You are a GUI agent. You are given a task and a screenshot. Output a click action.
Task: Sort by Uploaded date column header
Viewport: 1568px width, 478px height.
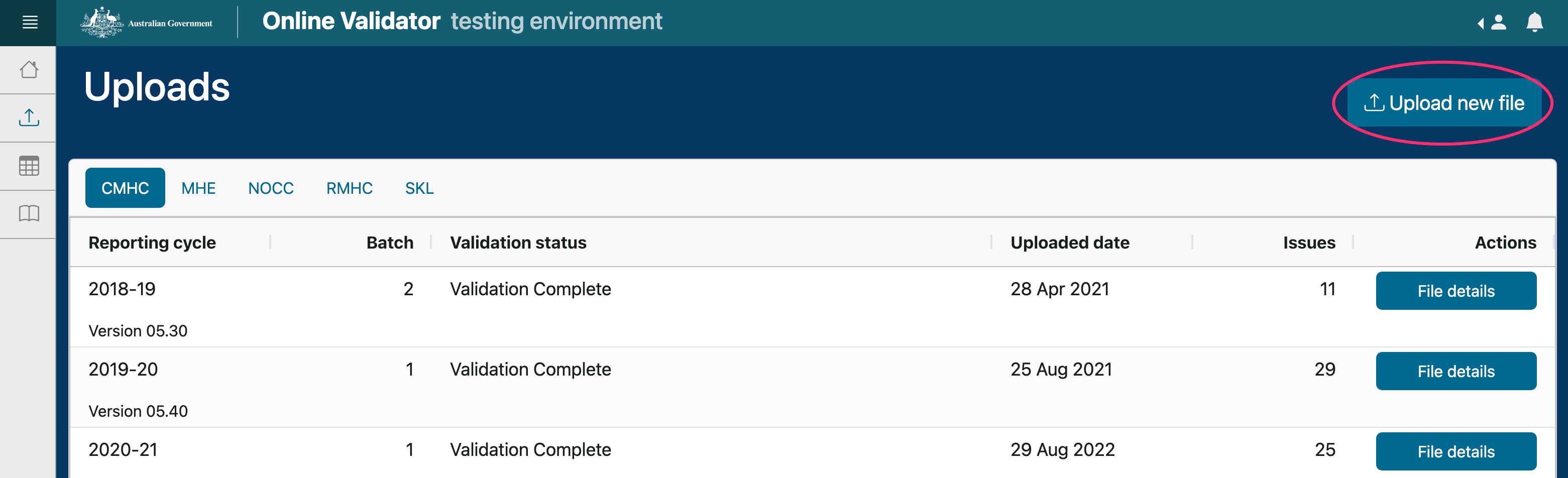(1069, 243)
